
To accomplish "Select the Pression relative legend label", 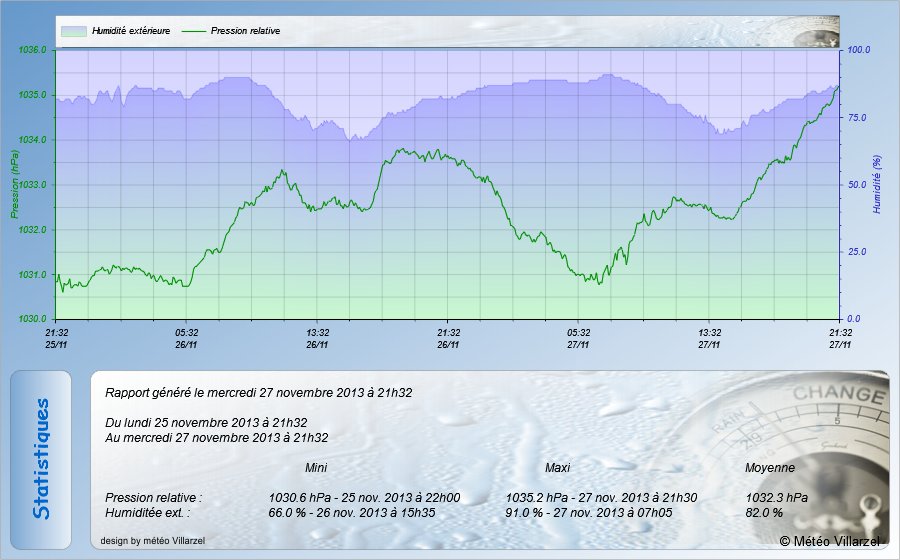I will coord(245,31).
